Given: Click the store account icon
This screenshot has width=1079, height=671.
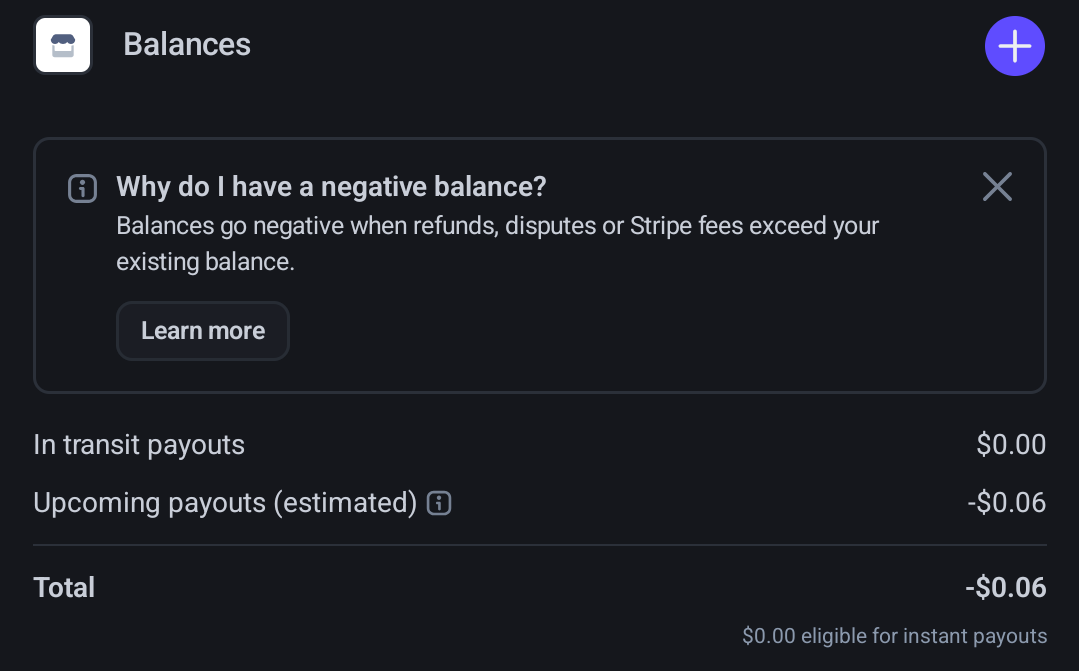Looking at the screenshot, I should pyautogui.click(x=63, y=45).
